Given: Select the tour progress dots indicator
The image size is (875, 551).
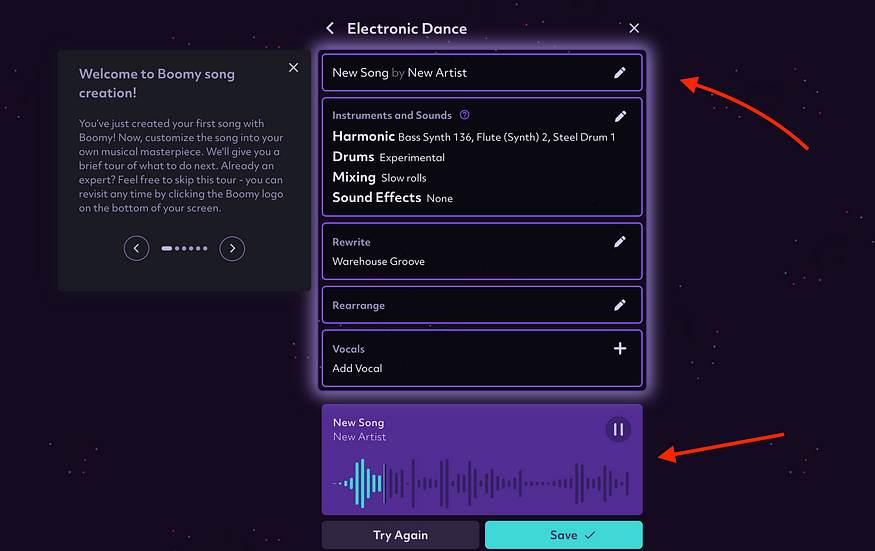Looking at the screenshot, I should coord(184,248).
